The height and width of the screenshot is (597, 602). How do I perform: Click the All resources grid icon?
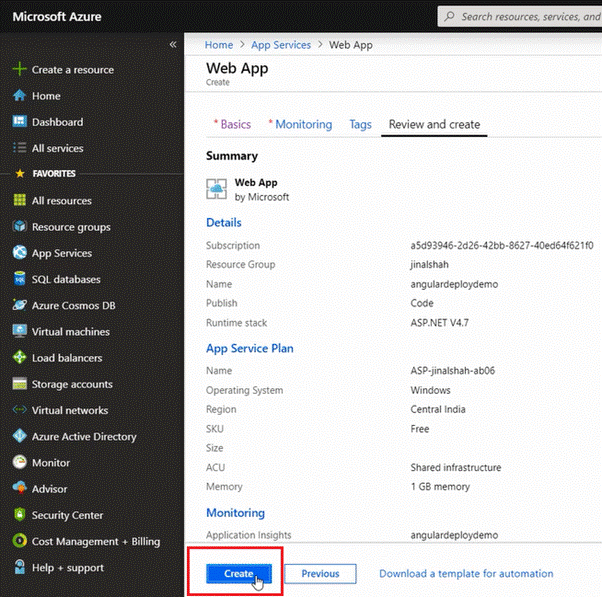(x=20, y=200)
